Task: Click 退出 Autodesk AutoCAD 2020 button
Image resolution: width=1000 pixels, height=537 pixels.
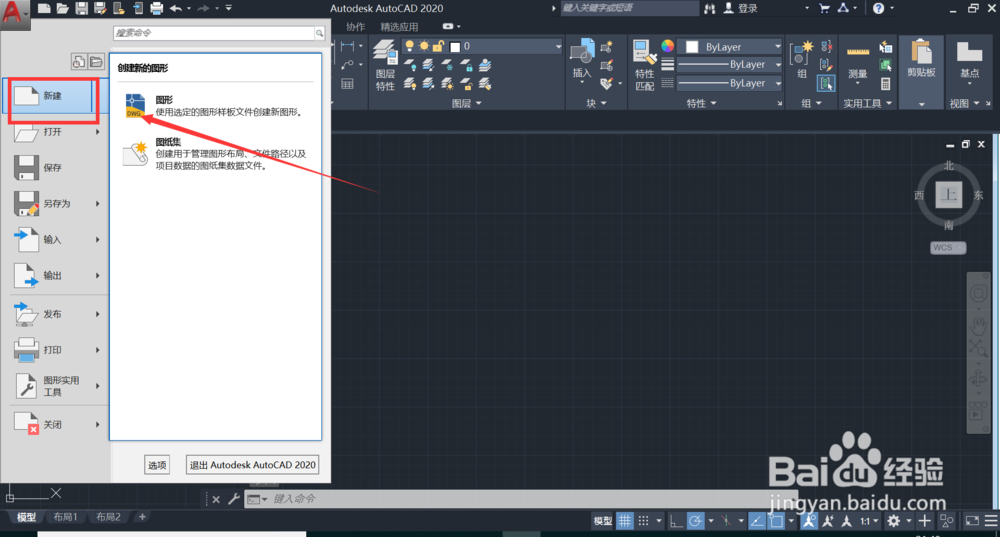Action: click(x=253, y=465)
